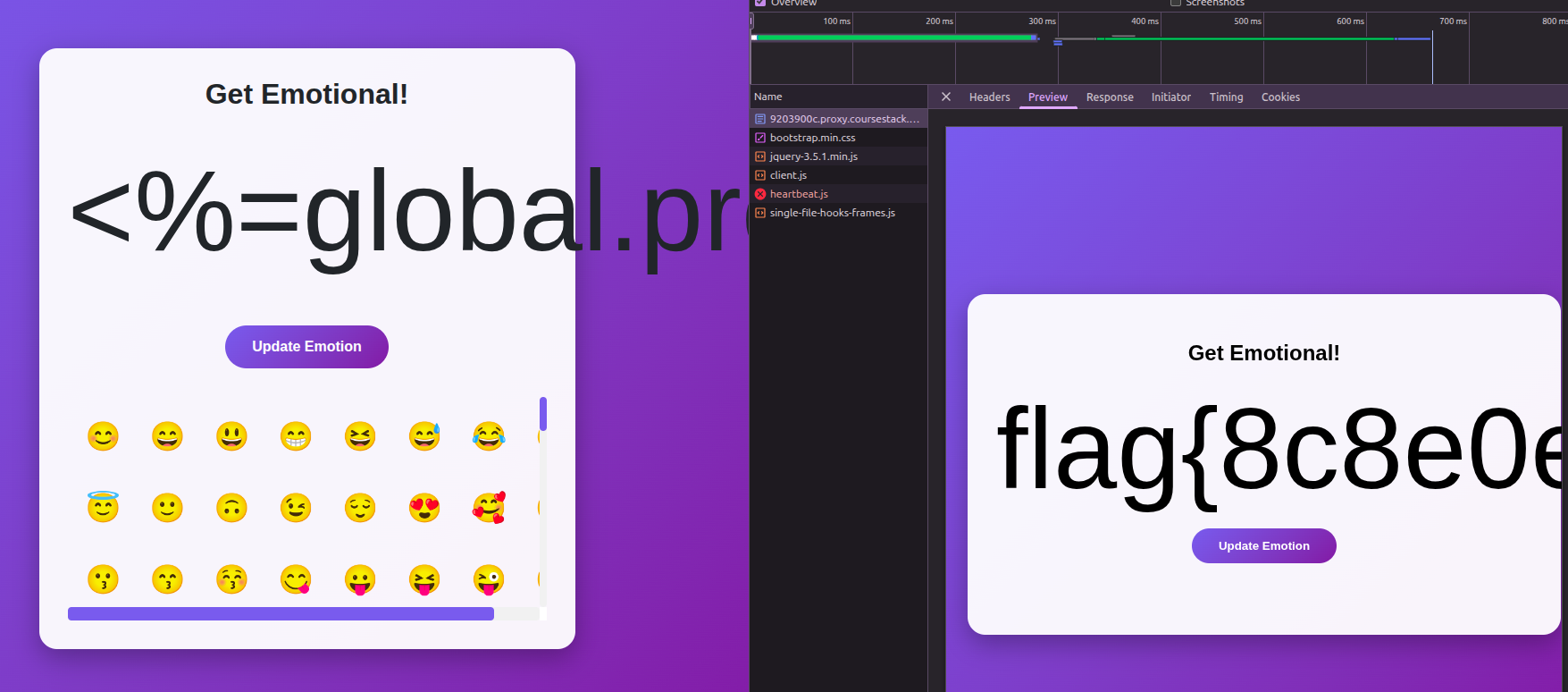This screenshot has height=692, width=1568.
Task: Switch to the Headers tab
Action: click(x=989, y=97)
